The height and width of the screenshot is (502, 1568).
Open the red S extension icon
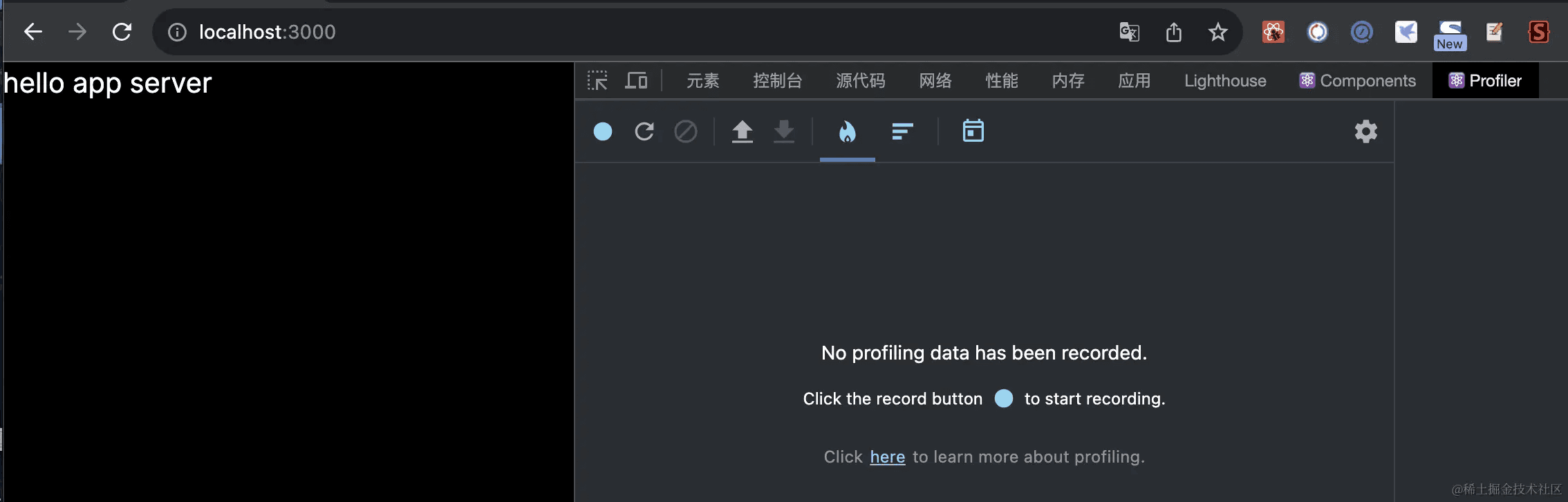[x=1539, y=32]
